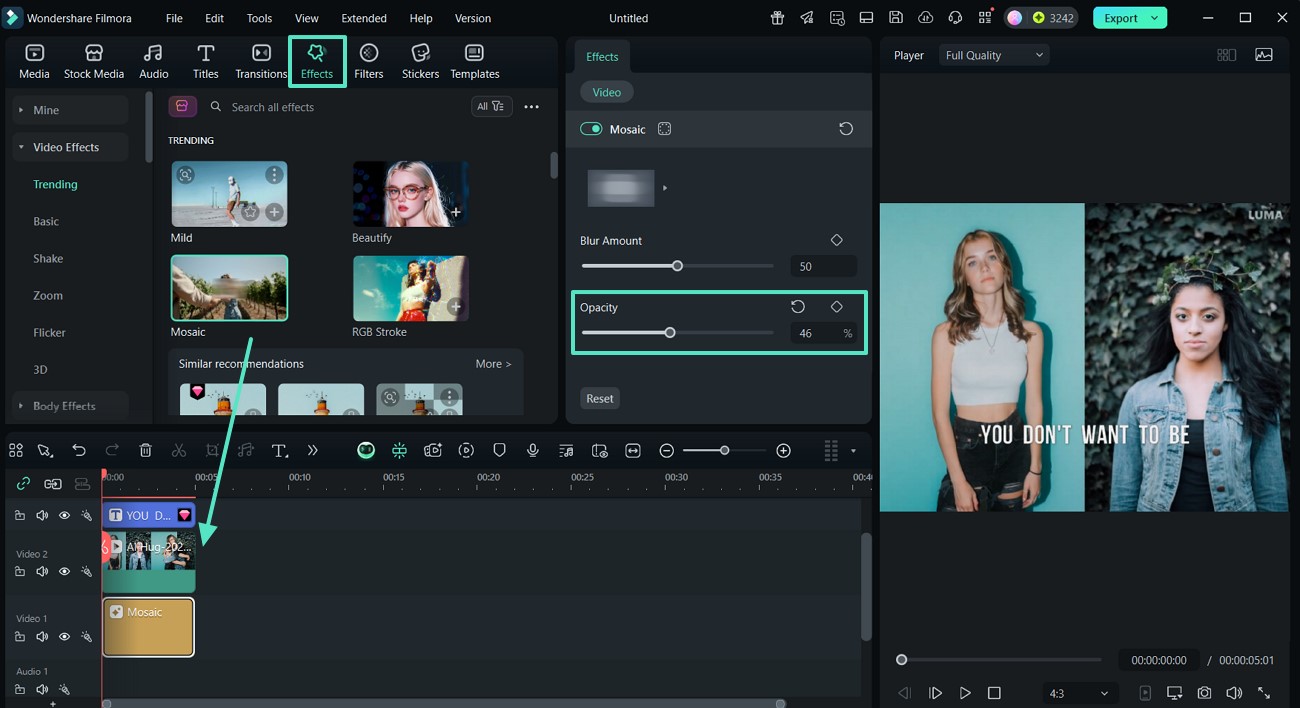
Task: Click the Undo arrow in timeline toolbar
Action: 79,451
